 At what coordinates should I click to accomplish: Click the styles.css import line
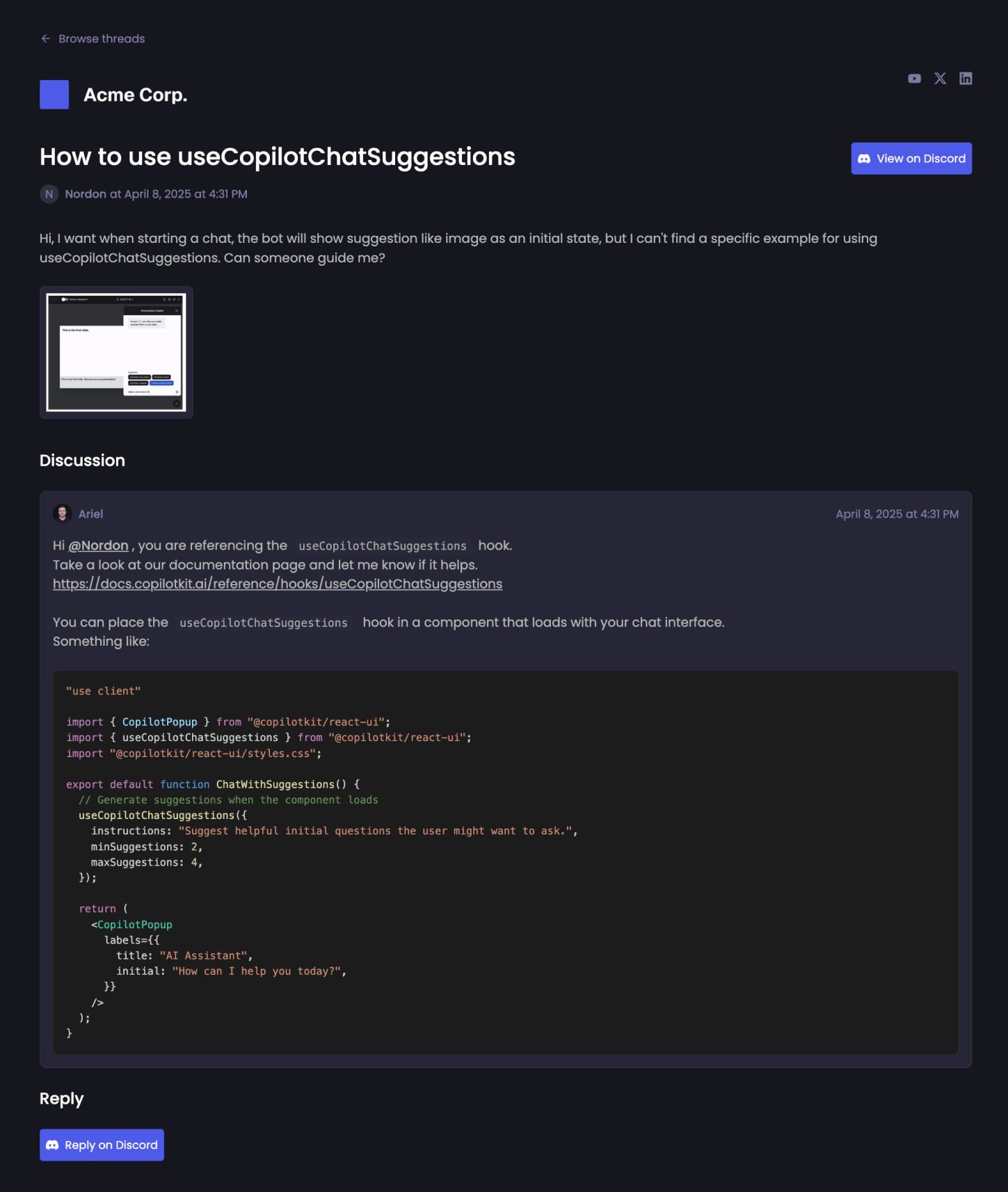coord(194,754)
